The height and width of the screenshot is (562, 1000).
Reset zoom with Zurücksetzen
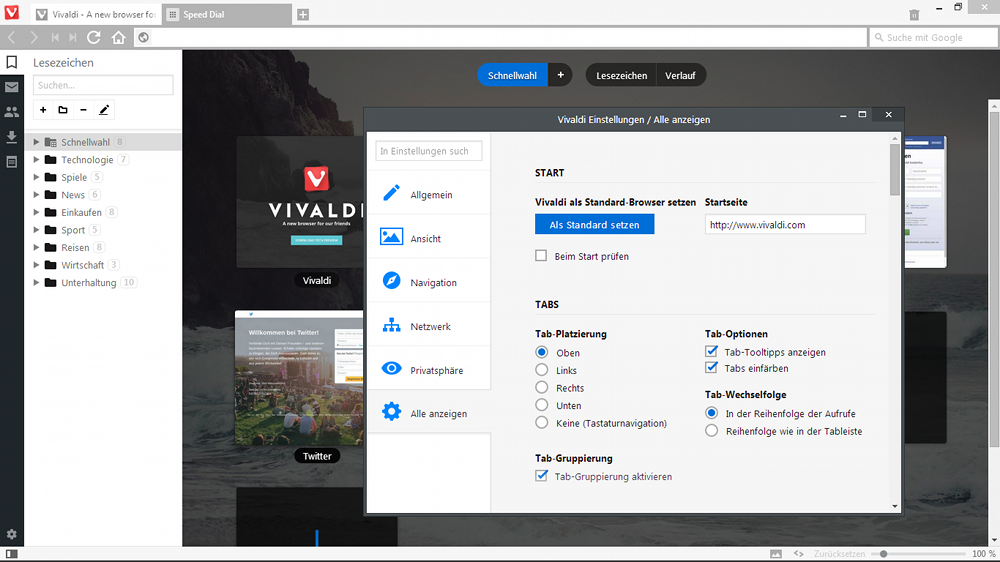pyautogui.click(x=839, y=554)
